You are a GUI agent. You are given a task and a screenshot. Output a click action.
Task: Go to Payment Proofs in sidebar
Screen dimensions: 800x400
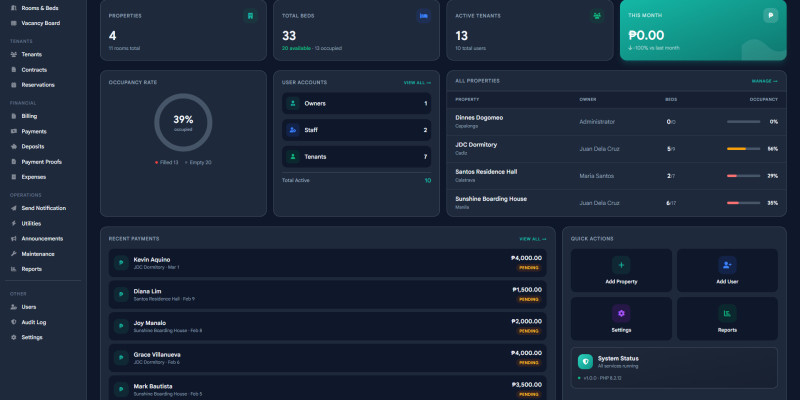tap(41, 162)
